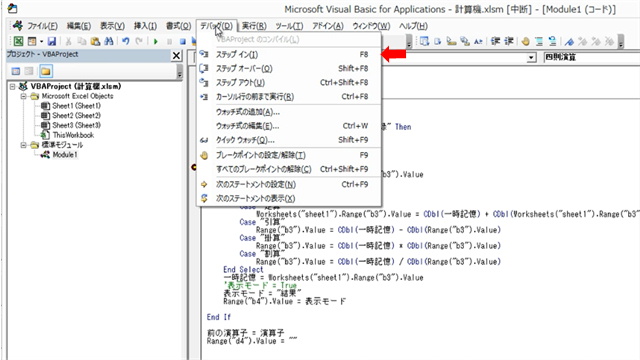Click the Find binoculars icon
The image size is (640, 360).
click(109, 41)
